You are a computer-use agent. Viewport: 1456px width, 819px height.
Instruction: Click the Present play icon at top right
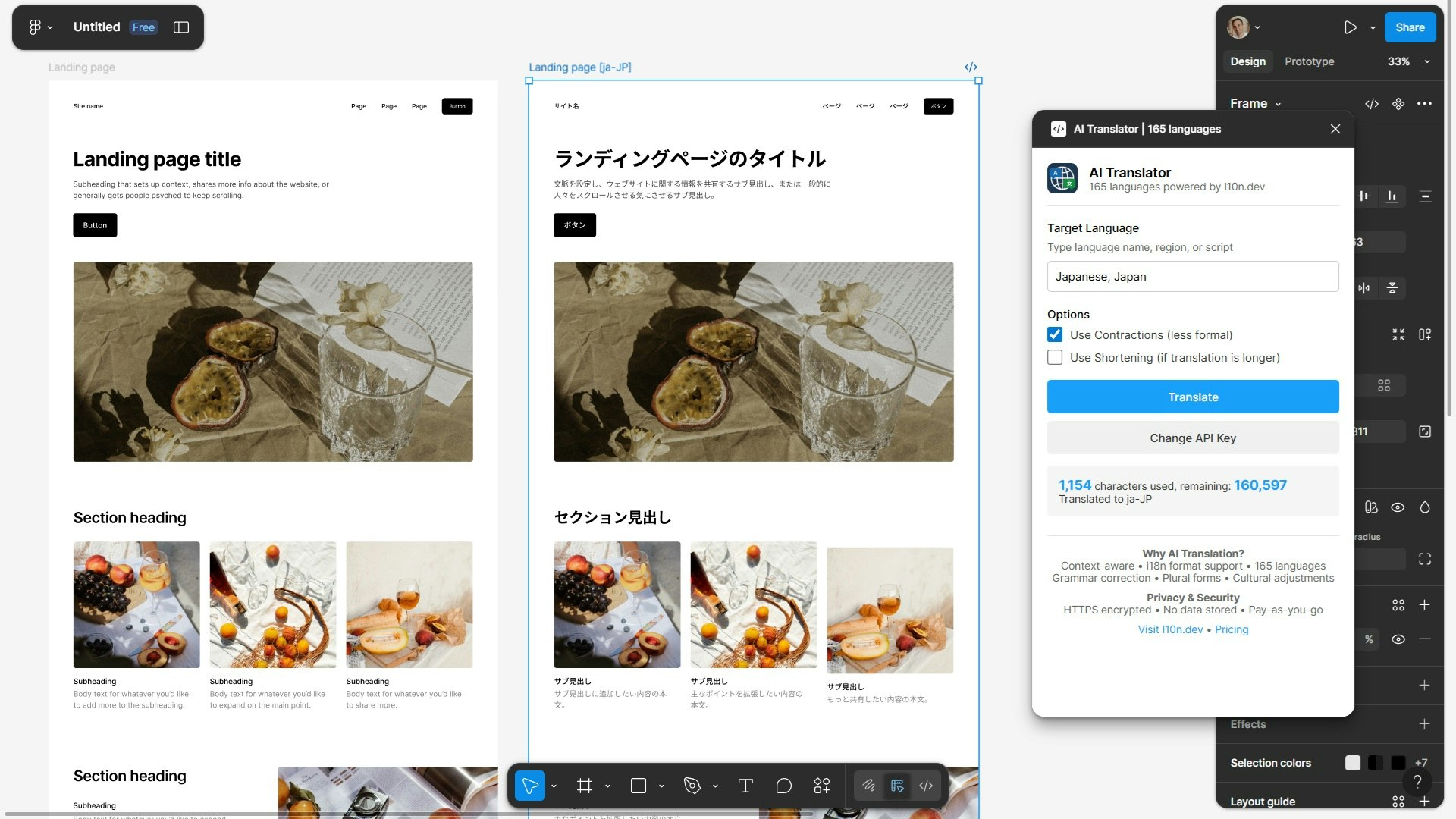click(1351, 27)
